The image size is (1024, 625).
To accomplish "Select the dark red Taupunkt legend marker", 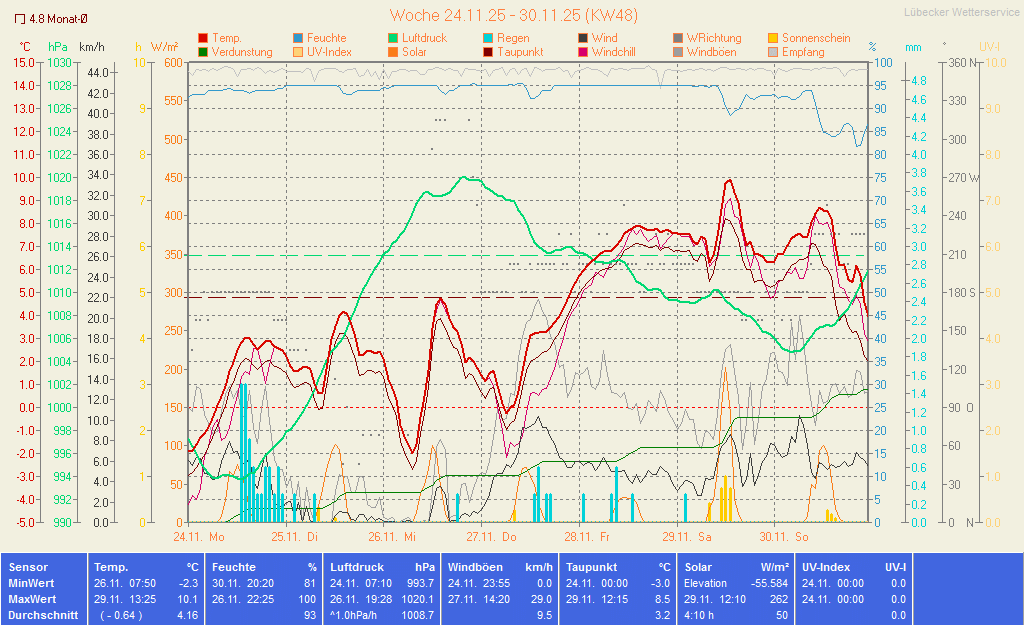I will tap(488, 52).
